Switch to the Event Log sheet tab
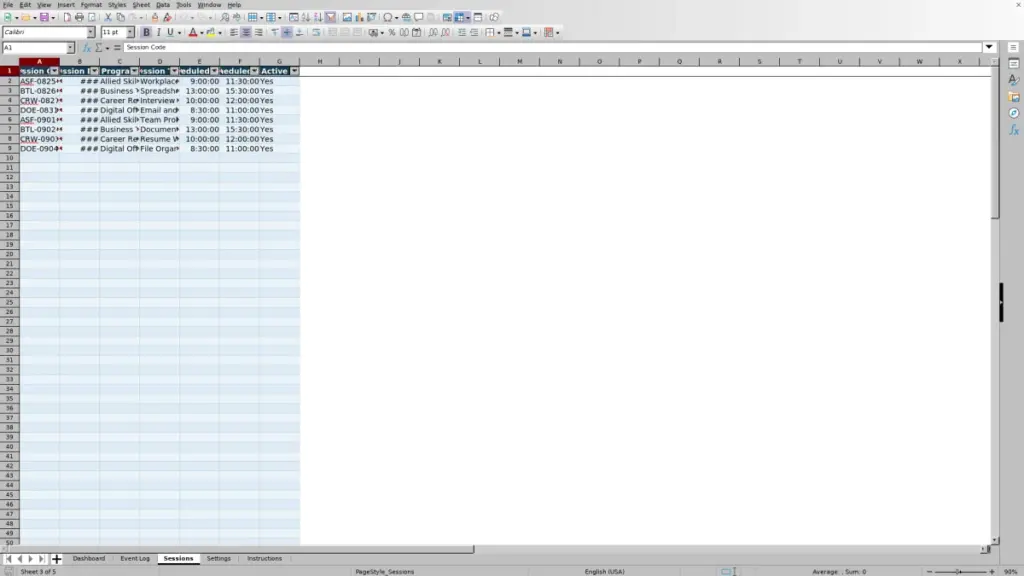The width and height of the screenshot is (1024, 576). [135, 558]
